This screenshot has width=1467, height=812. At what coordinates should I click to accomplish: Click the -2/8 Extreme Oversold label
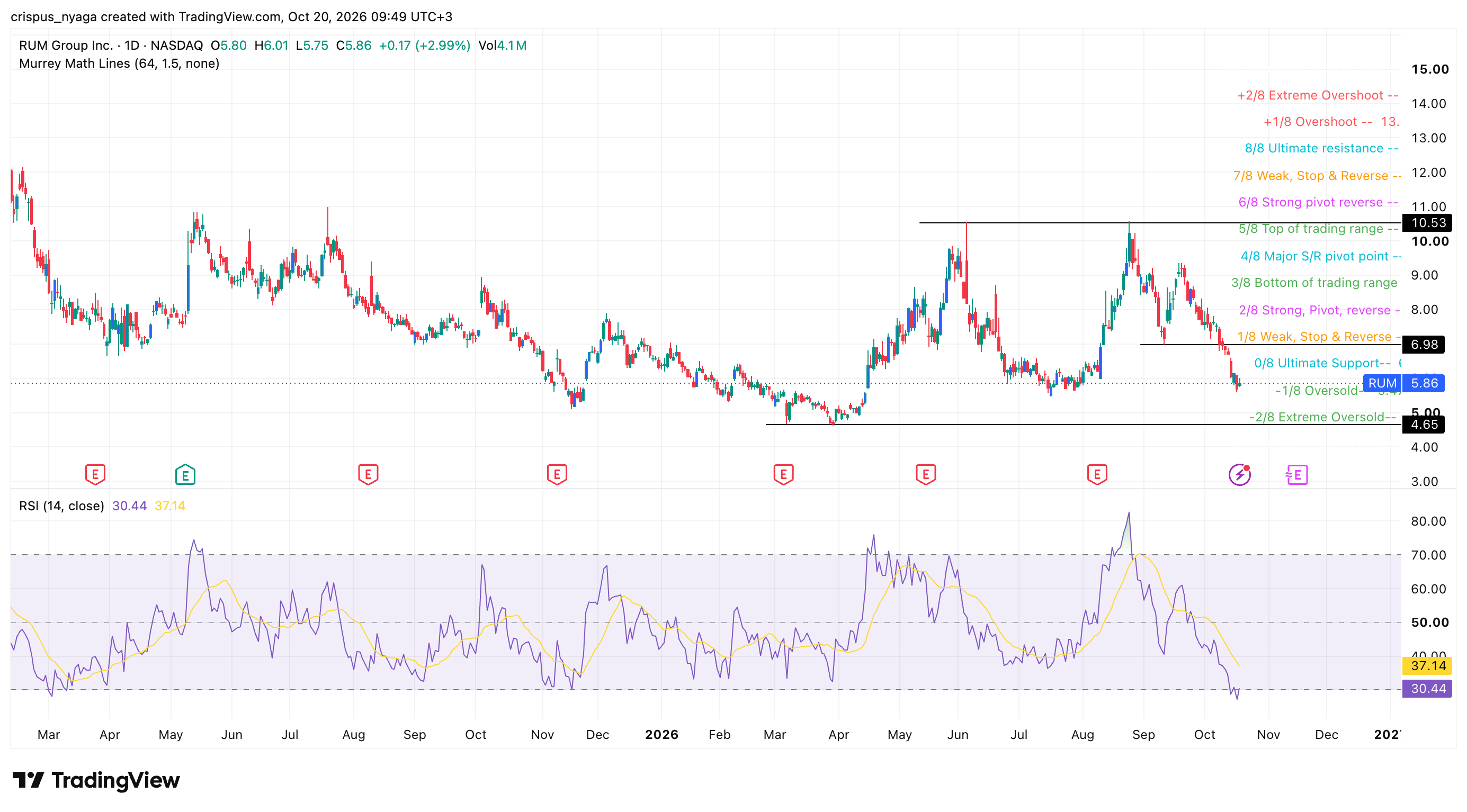1322,417
